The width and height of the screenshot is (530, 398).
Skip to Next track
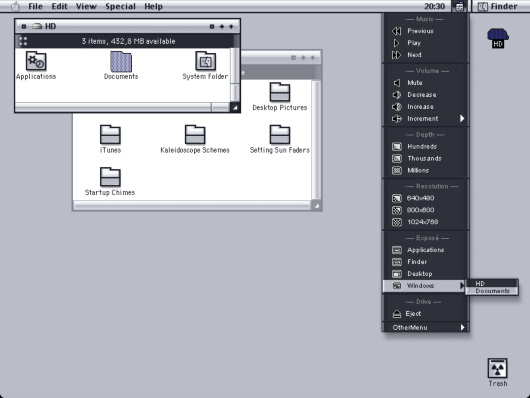(425, 55)
